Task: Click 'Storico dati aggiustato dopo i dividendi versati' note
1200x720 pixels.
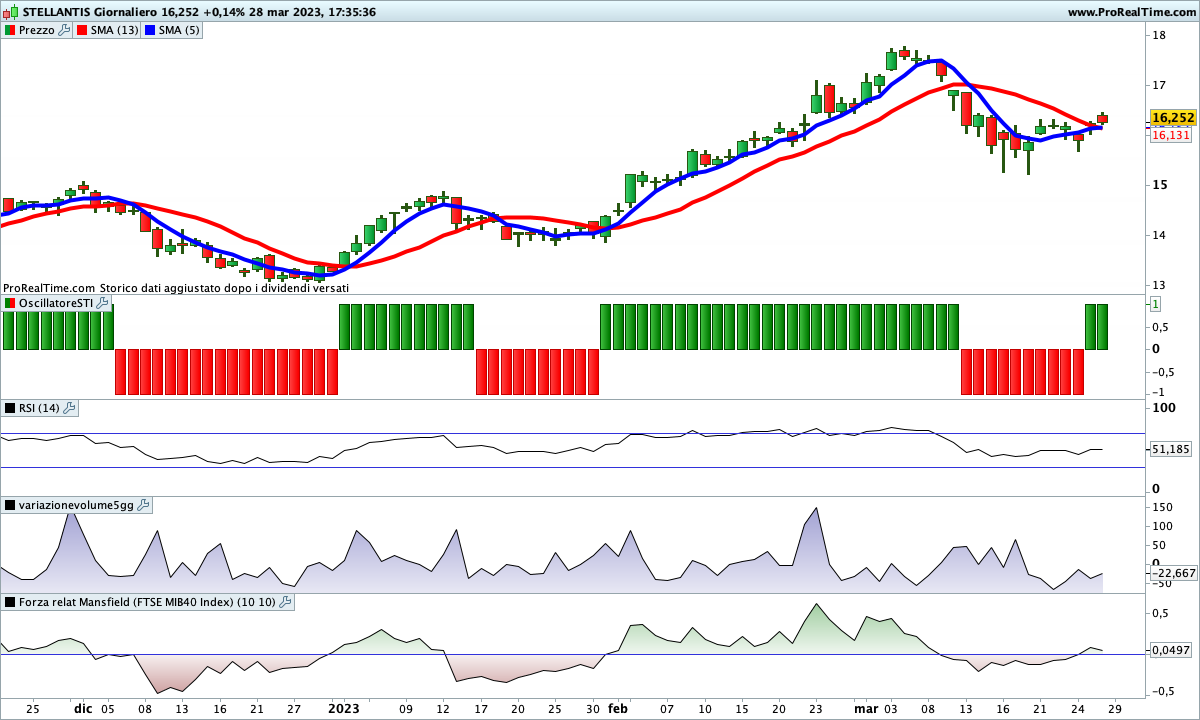Action: click(224, 288)
